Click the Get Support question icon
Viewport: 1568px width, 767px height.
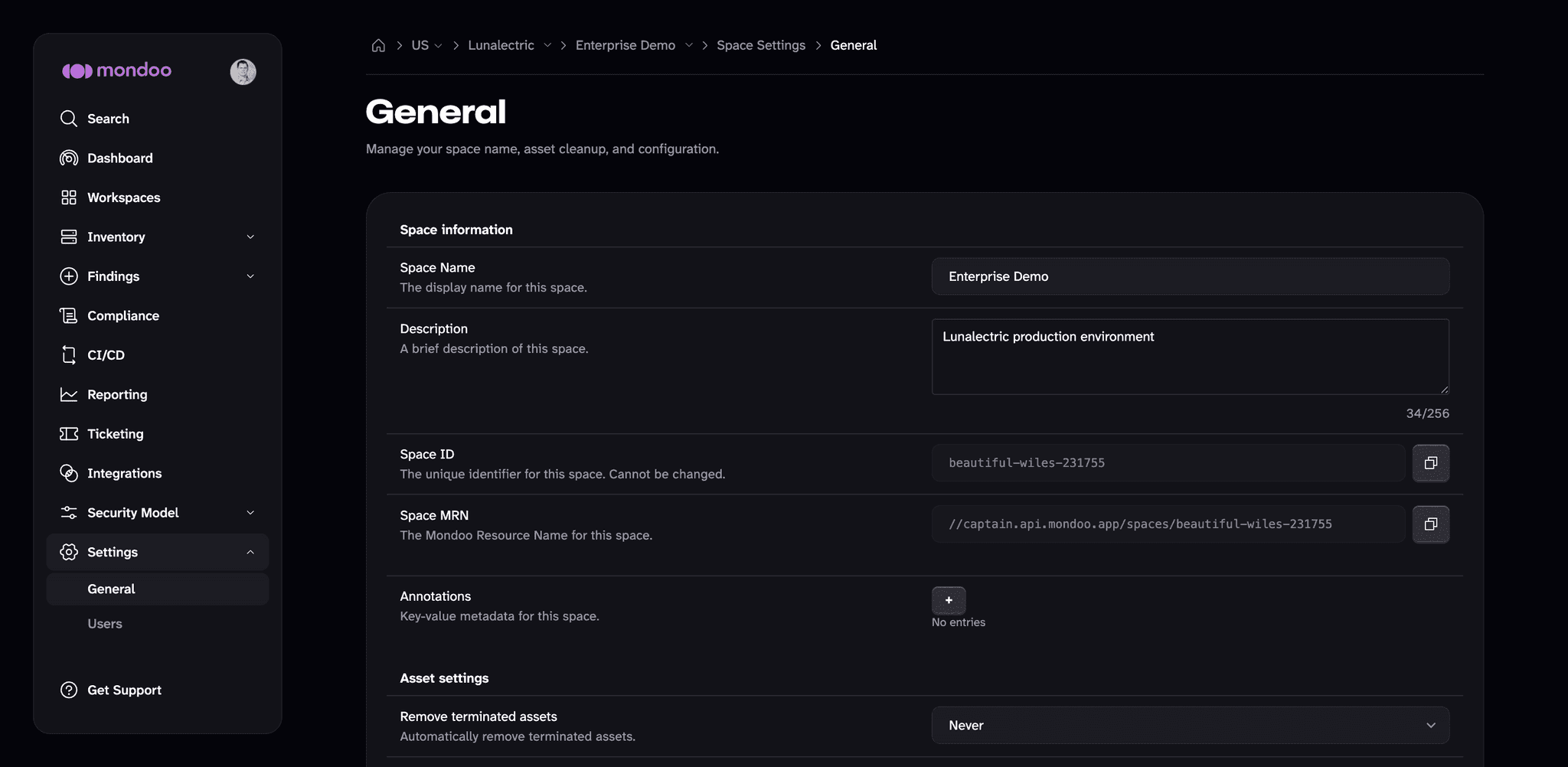tap(69, 690)
